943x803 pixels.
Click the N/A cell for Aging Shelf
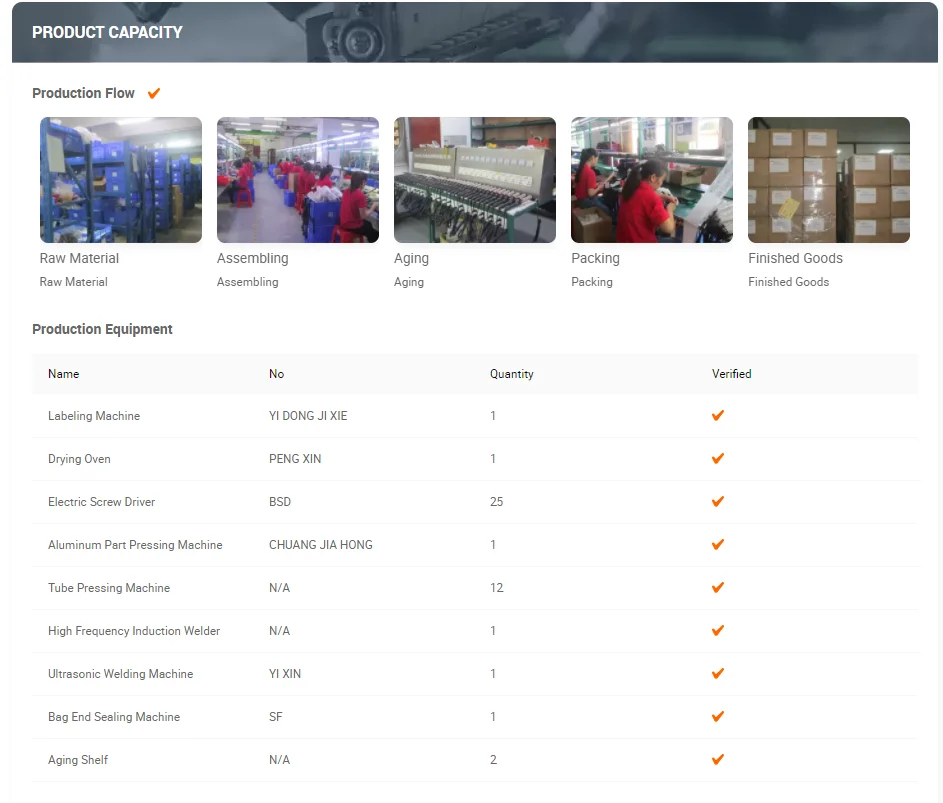[x=280, y=760]
